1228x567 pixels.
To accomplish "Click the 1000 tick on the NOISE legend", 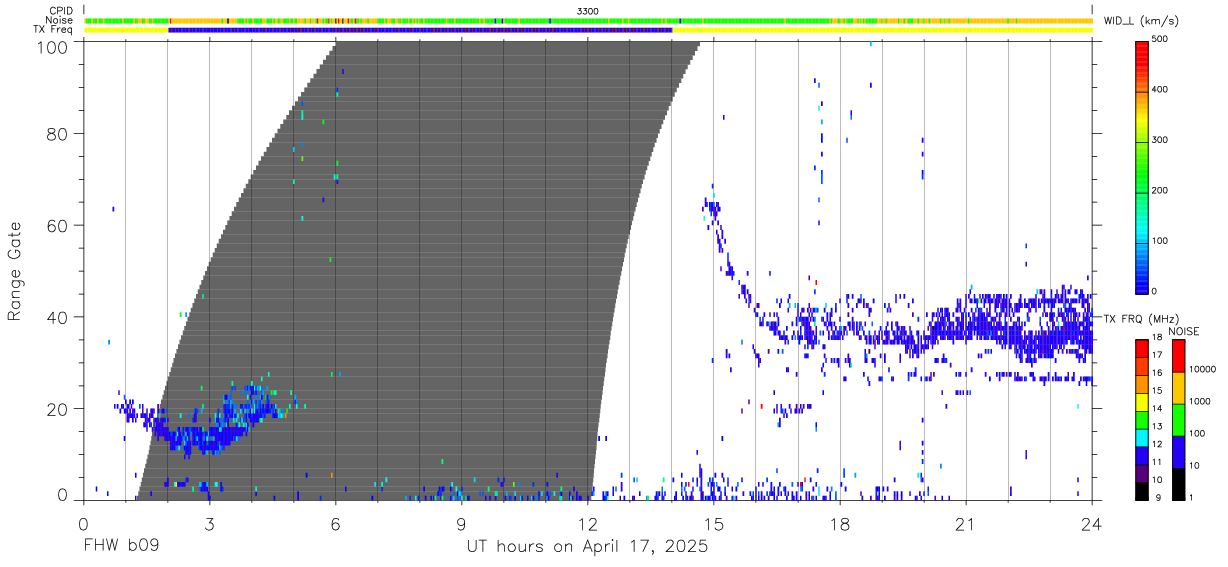I will 1200,401.
